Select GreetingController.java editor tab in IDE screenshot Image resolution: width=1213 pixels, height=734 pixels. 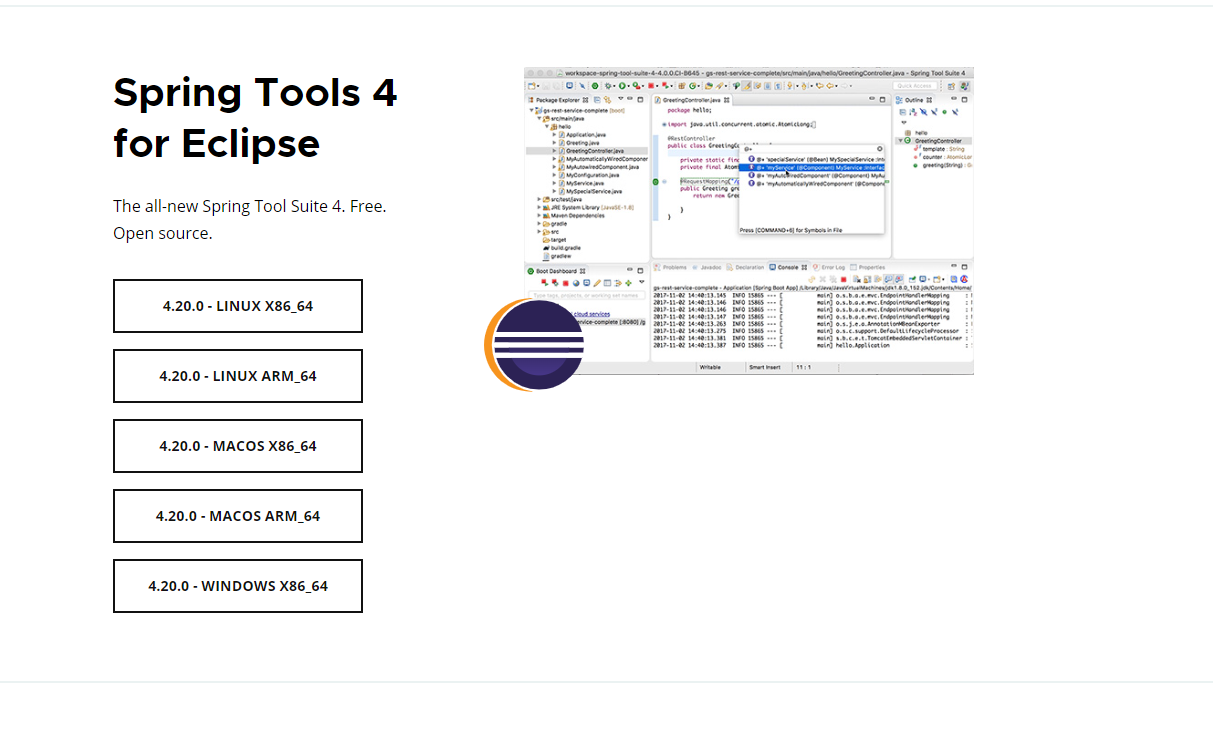click(691, 100)
